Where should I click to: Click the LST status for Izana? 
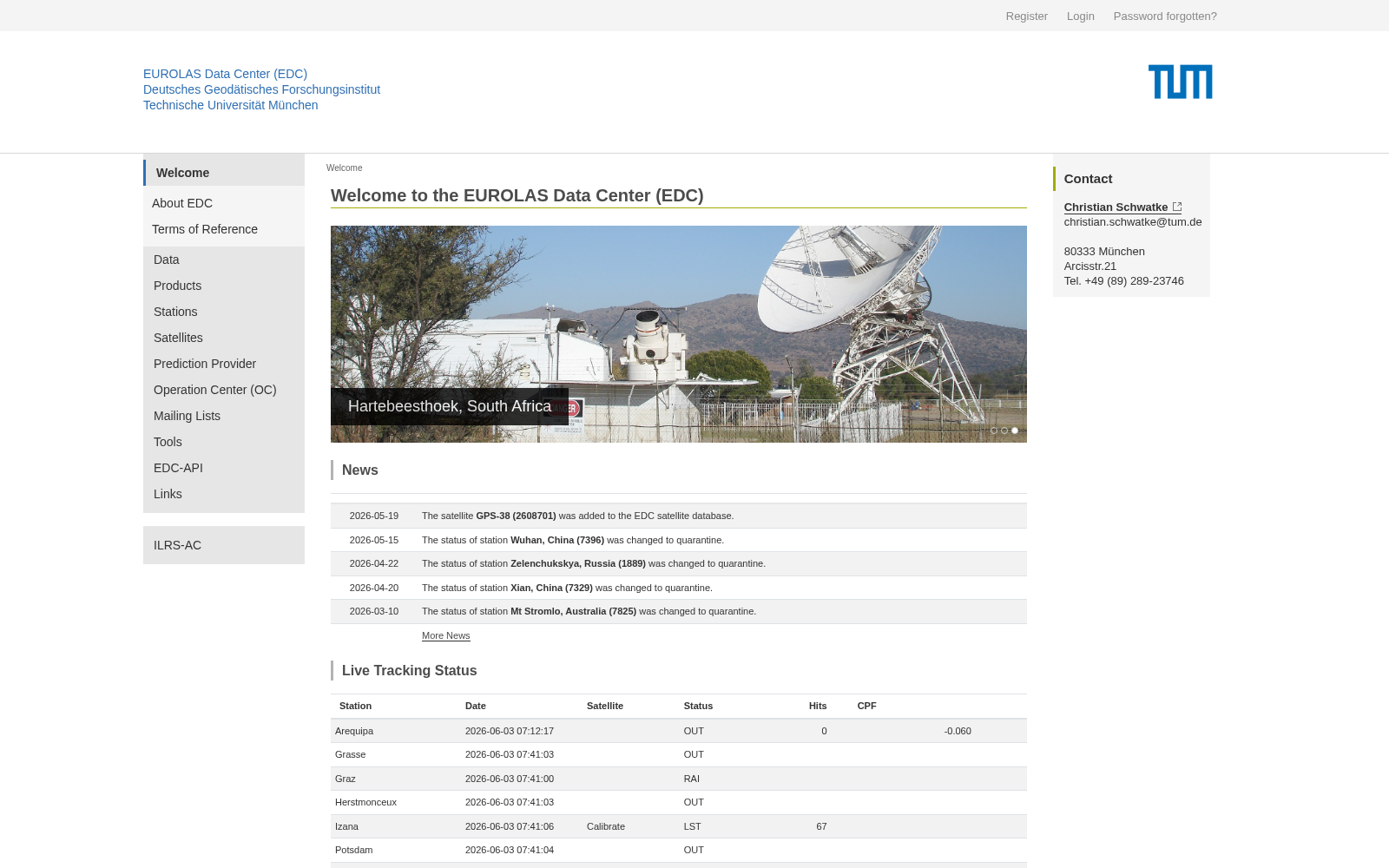[x=693, y=826]
